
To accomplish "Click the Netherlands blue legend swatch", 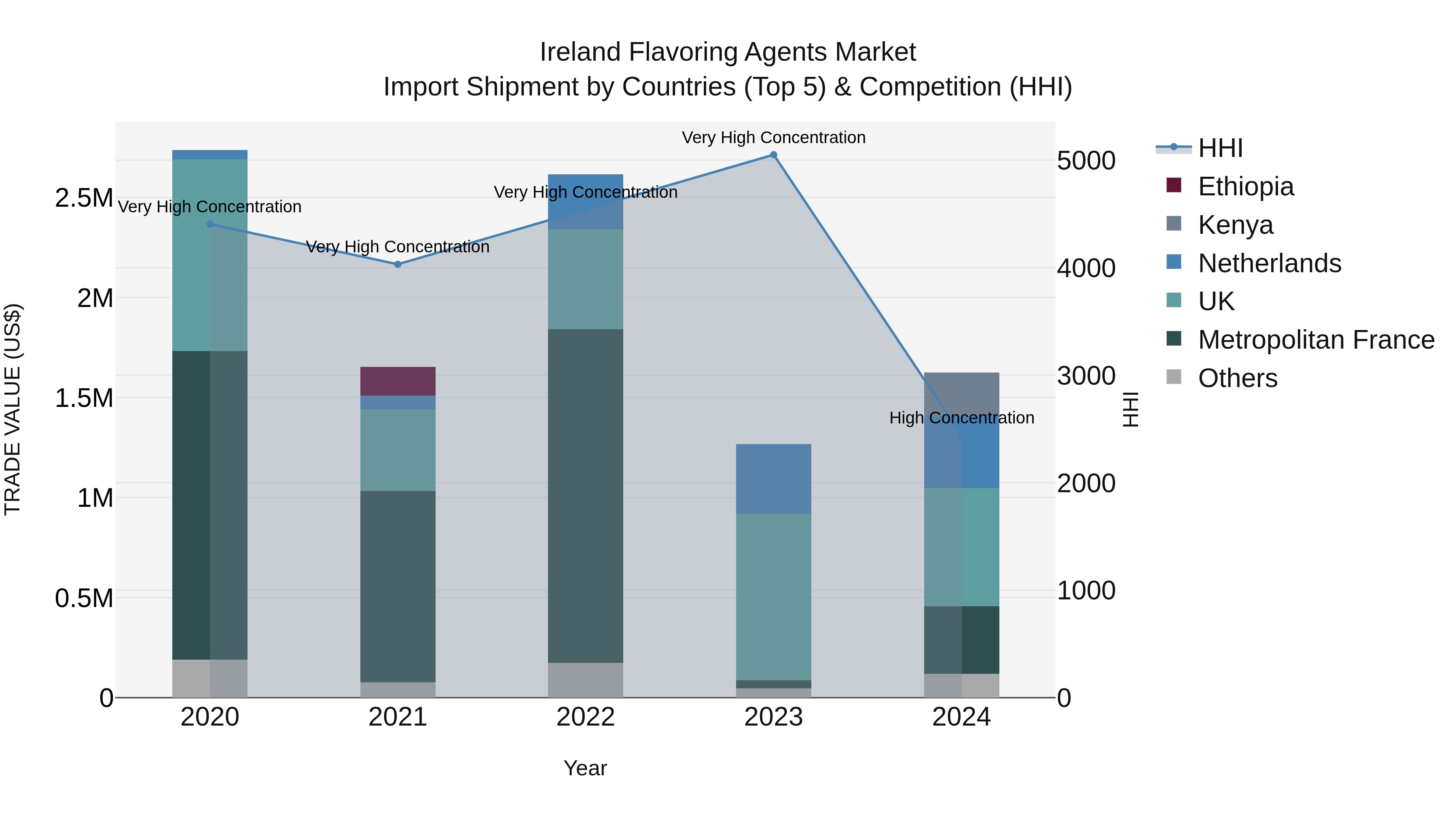I will click(x=1174, y=262).
